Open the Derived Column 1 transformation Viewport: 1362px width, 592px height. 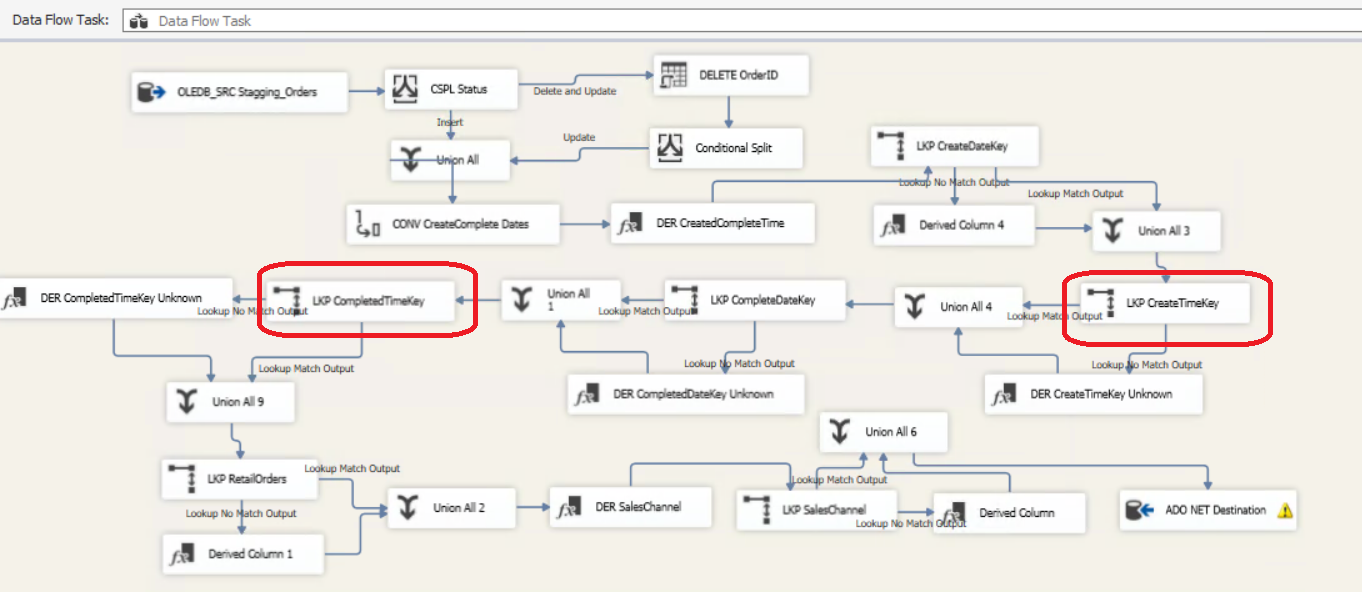tap(242, 553)
